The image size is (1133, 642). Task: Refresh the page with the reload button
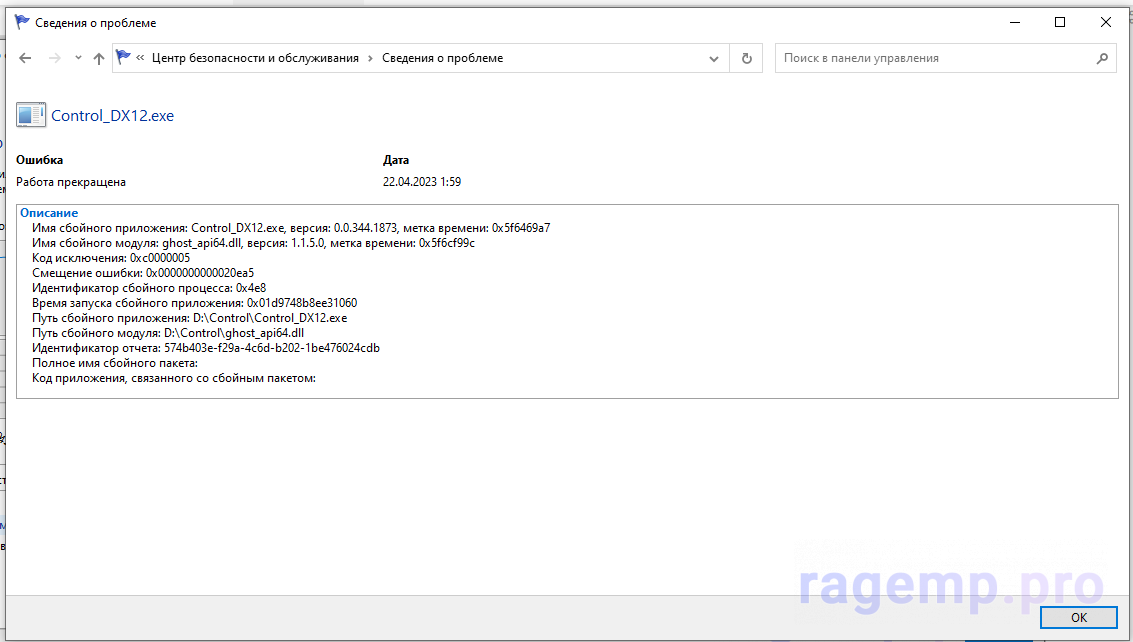746,59
